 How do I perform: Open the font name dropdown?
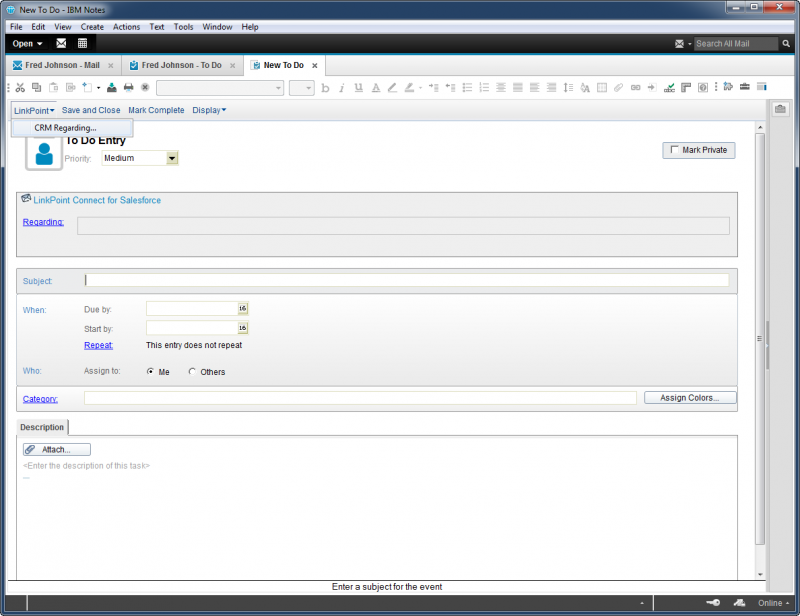[278, 88]
